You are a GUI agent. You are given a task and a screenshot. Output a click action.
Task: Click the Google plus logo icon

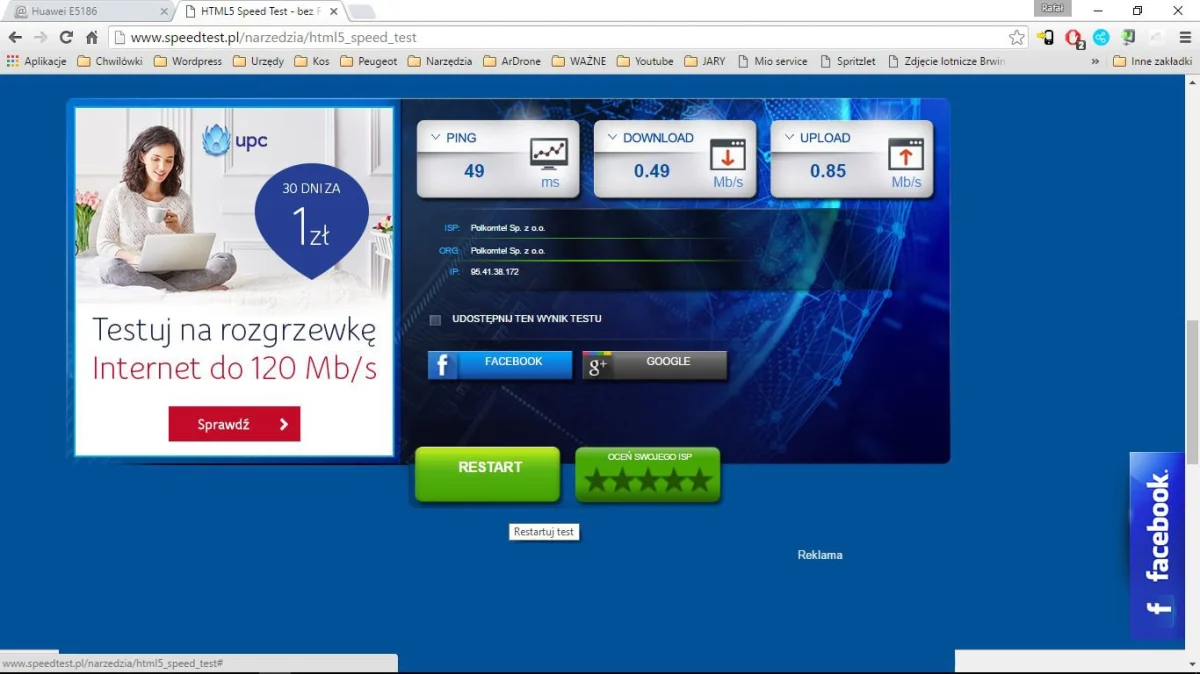597,366
